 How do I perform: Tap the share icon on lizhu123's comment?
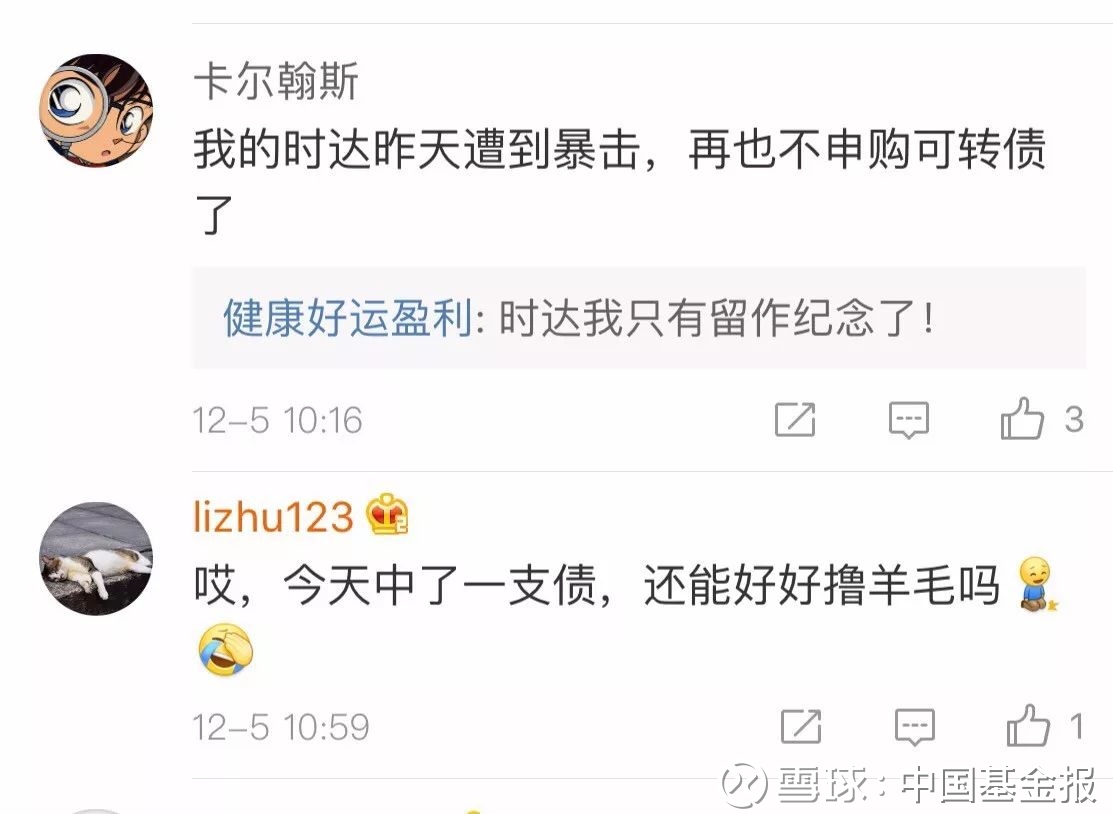801,726
